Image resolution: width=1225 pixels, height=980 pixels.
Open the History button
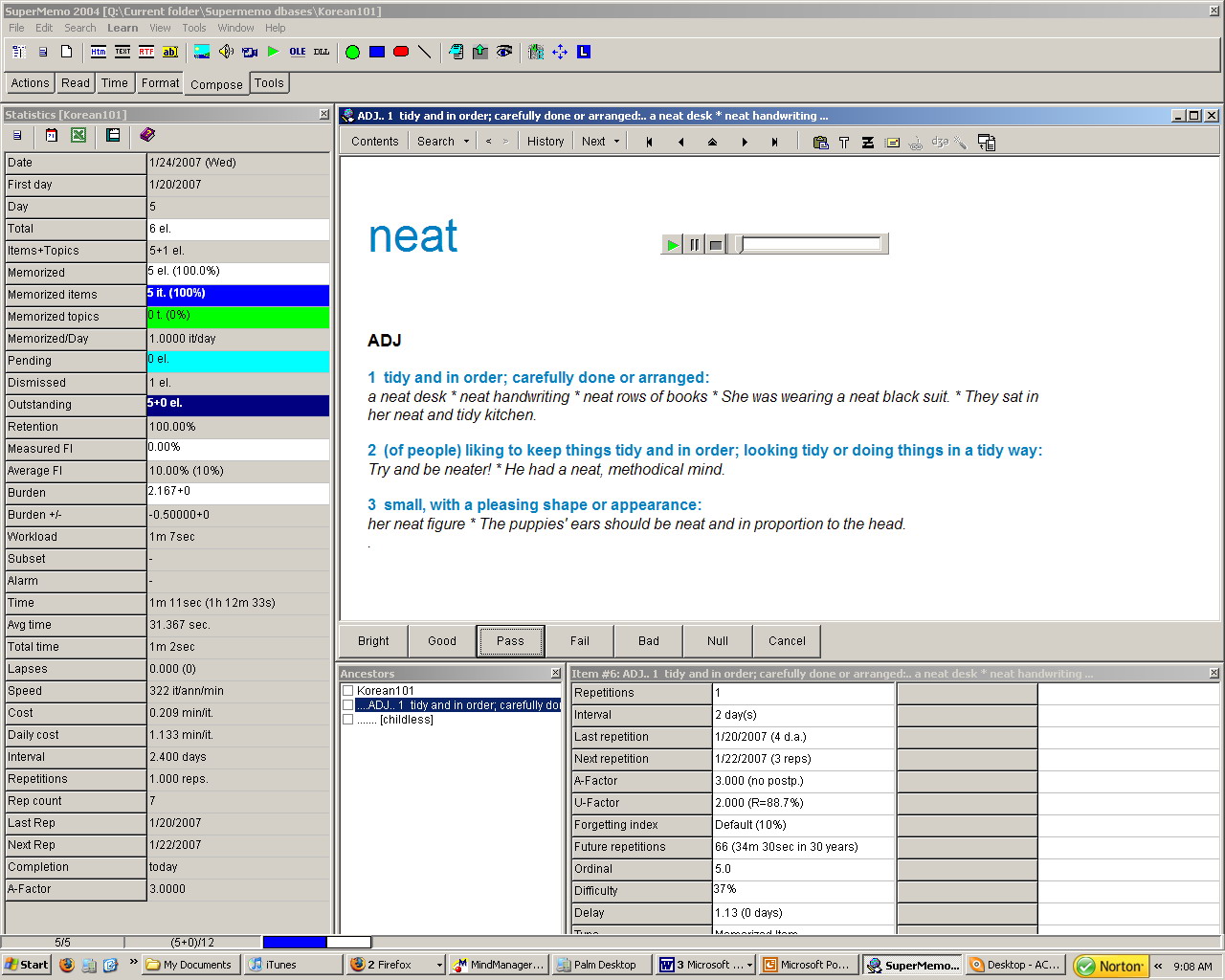coord(546,142)
